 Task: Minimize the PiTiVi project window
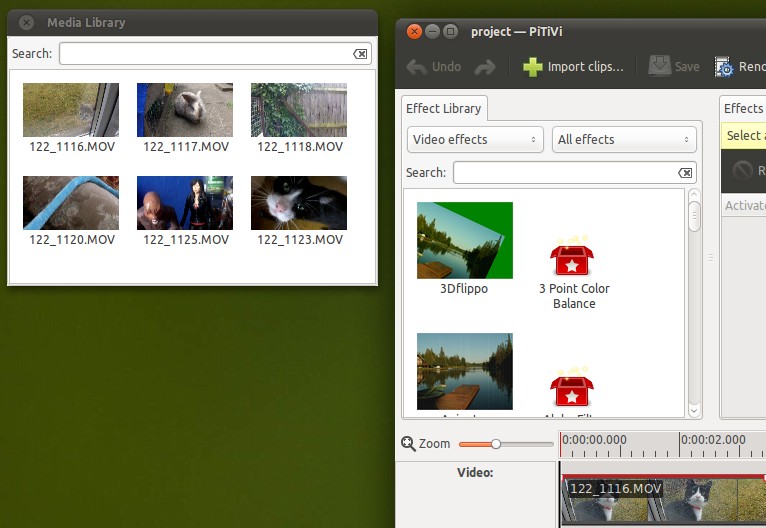tap(432, 32)
